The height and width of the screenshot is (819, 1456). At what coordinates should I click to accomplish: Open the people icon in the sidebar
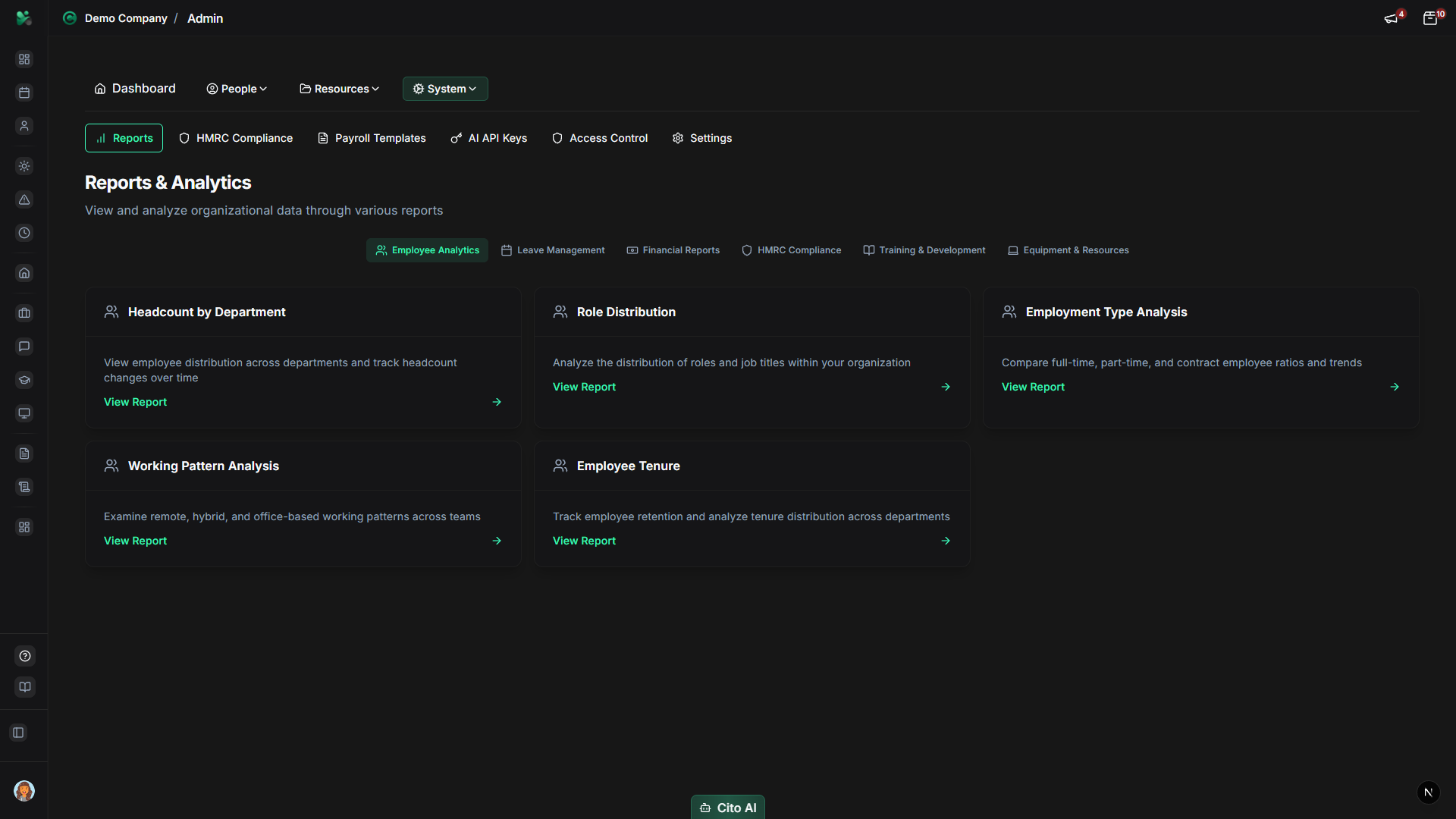(x=24, y=126)
